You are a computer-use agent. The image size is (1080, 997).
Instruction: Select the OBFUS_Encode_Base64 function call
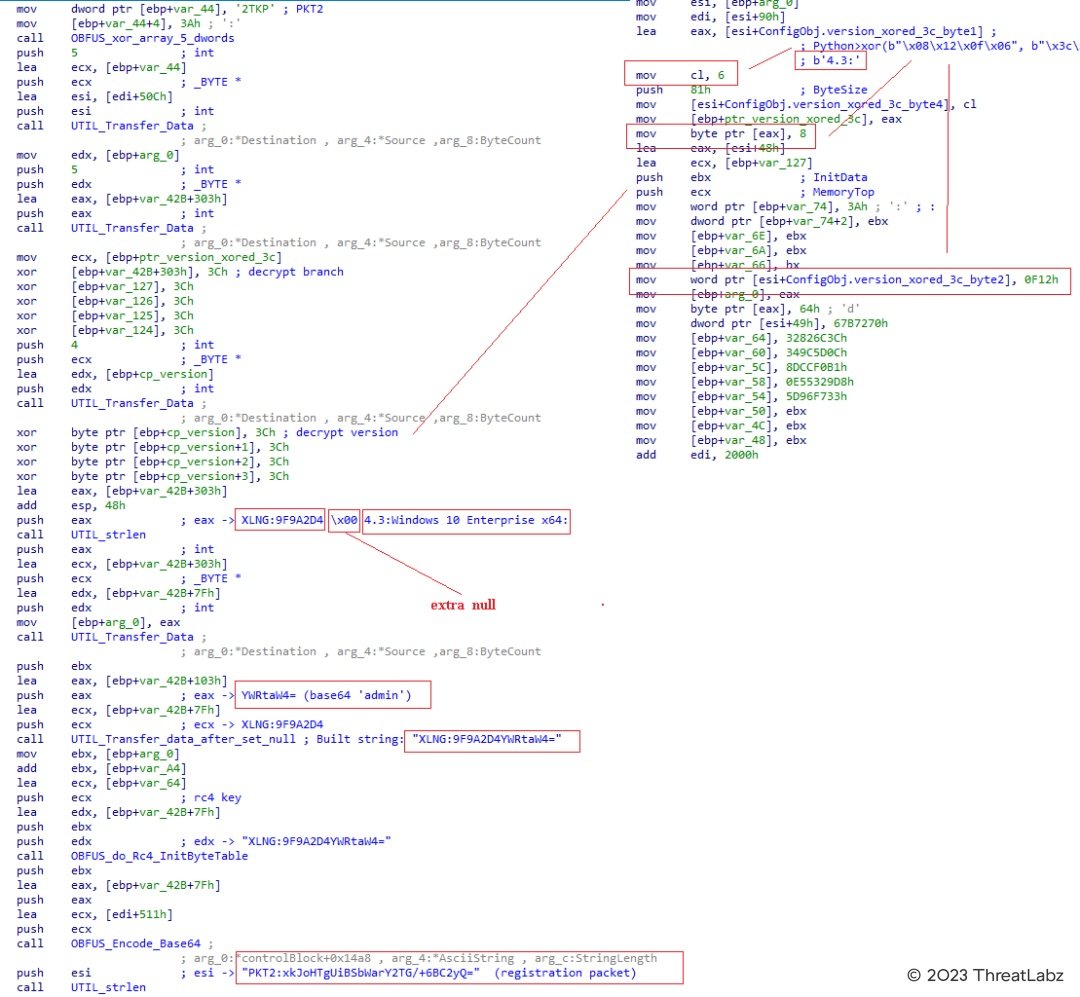click(130, 943)
